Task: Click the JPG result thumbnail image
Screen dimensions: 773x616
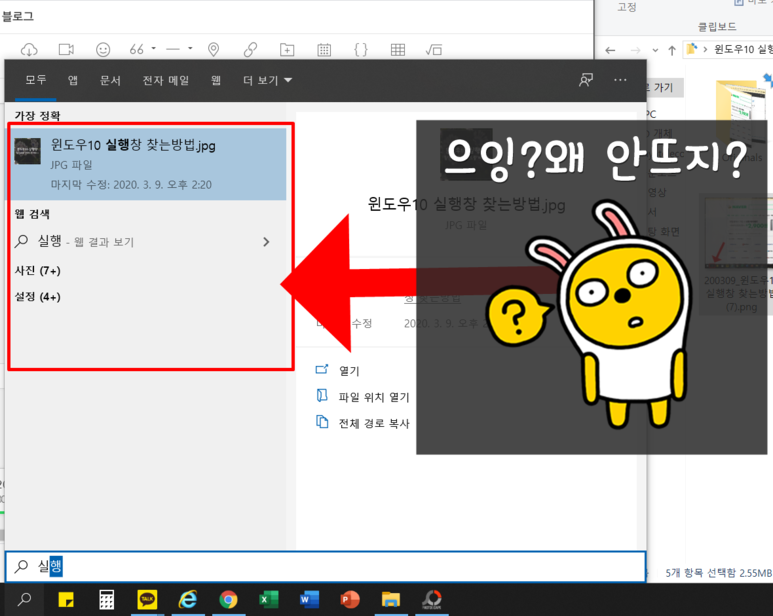Action: pyautogui.click(x=28, y=151)
